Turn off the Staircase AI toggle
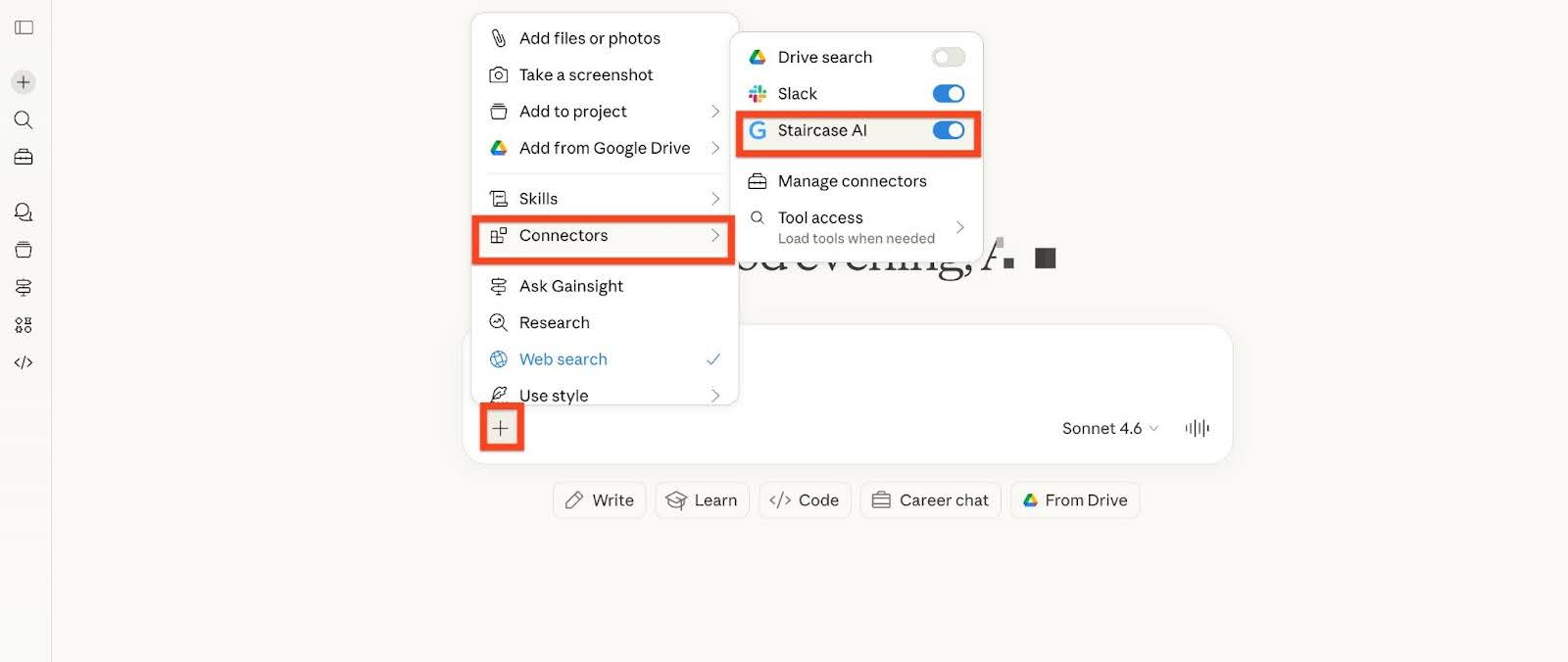 coord(948,130)
